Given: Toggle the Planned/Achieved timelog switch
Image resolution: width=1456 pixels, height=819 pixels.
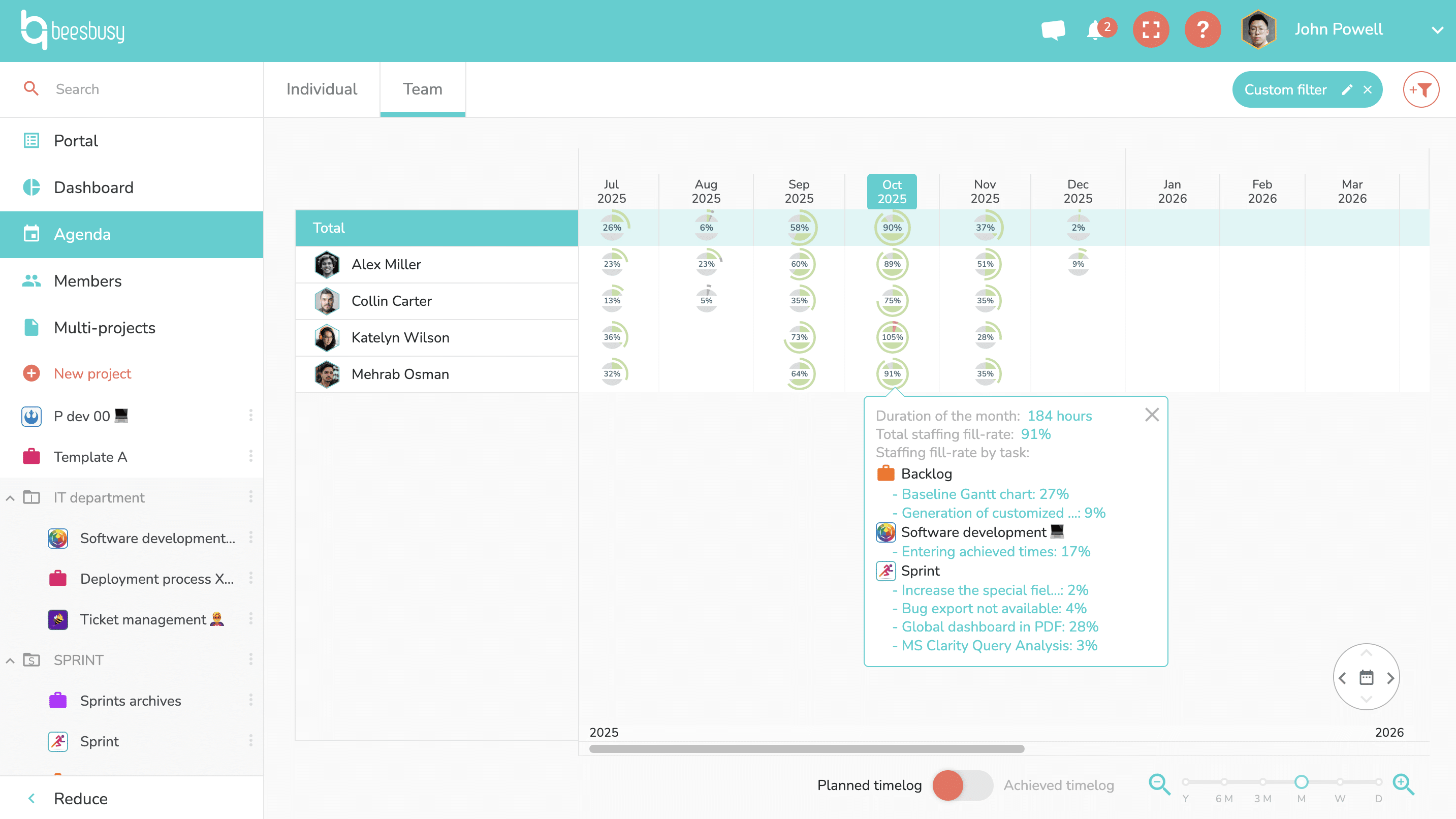Looking at the screenshot, I should point(962,785).
